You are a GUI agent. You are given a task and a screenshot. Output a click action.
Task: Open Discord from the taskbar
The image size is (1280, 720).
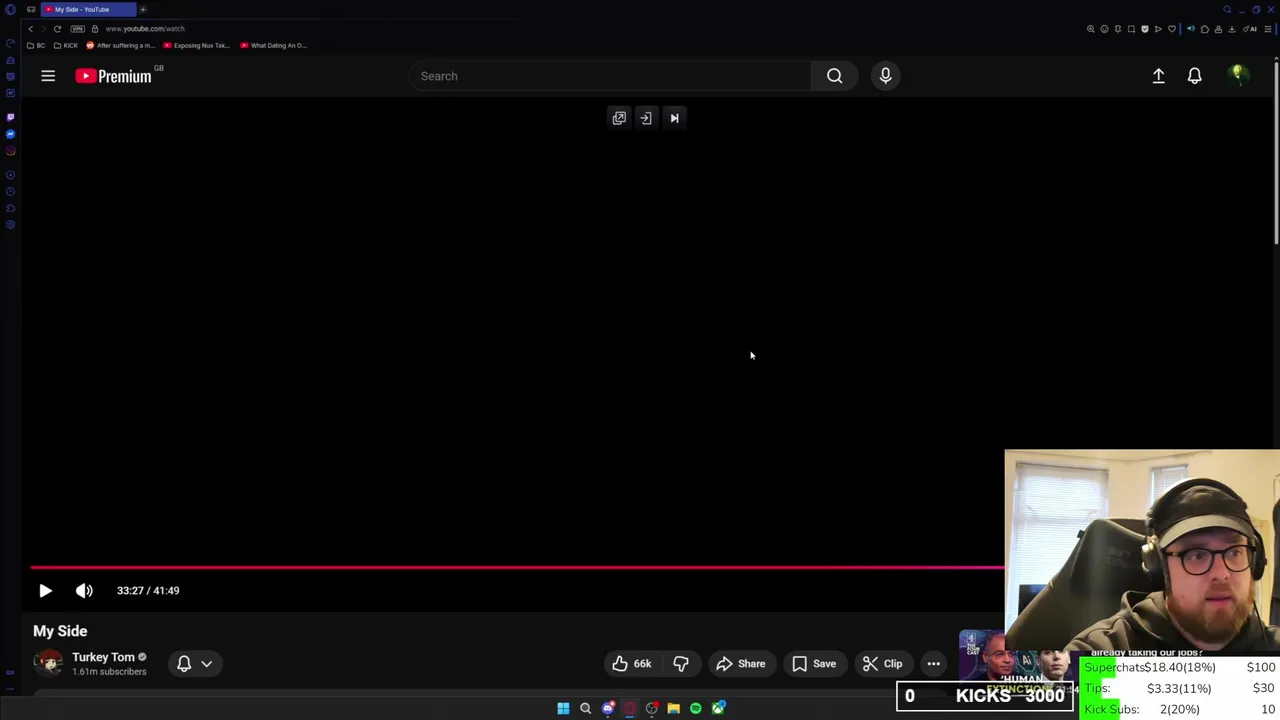point(608,708)
